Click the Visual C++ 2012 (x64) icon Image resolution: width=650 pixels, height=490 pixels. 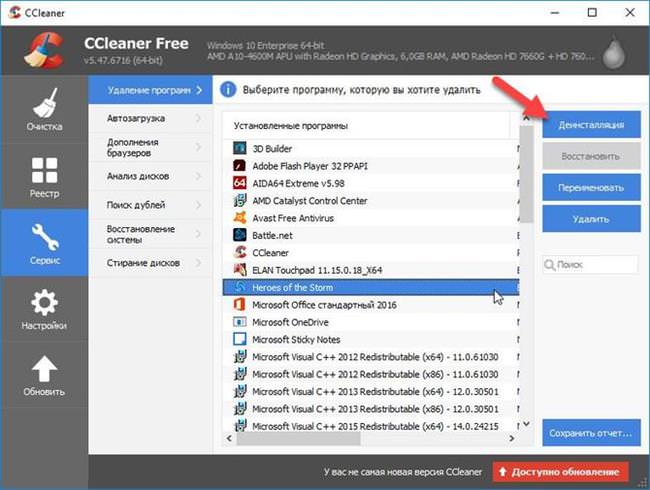coord(240,357)
